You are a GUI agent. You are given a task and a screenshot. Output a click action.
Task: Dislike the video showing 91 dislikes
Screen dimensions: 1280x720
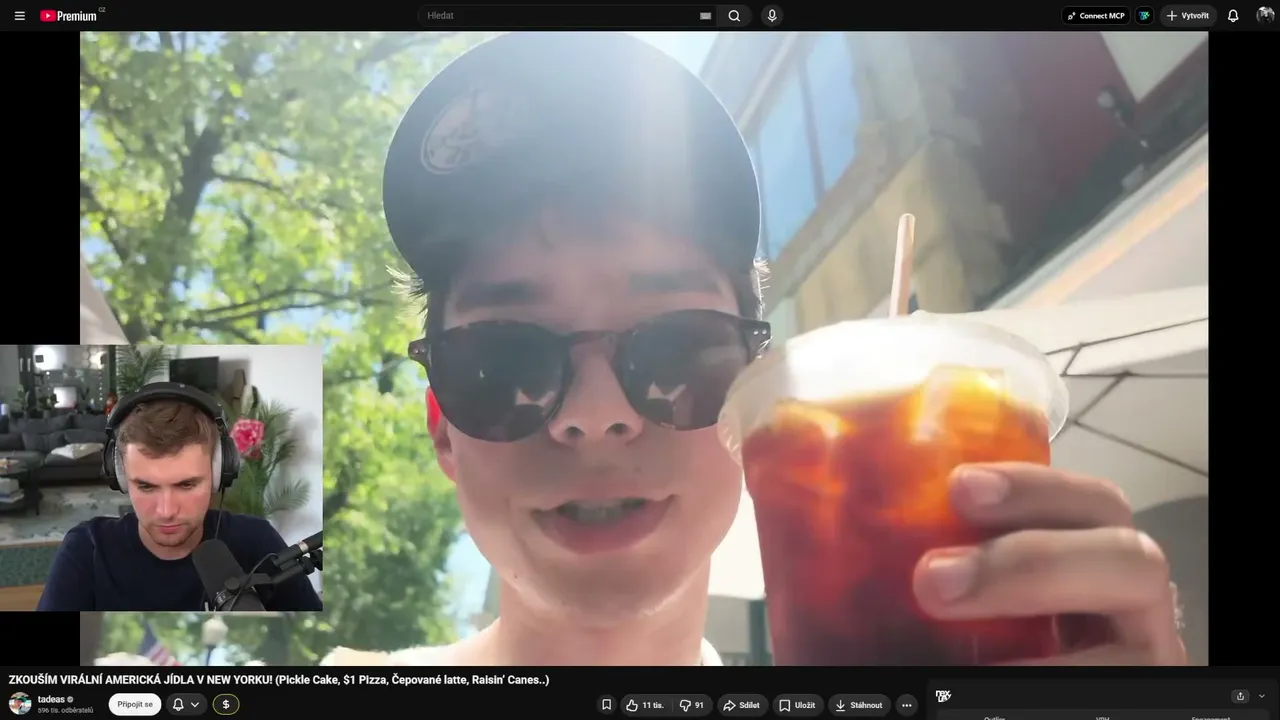691,705
